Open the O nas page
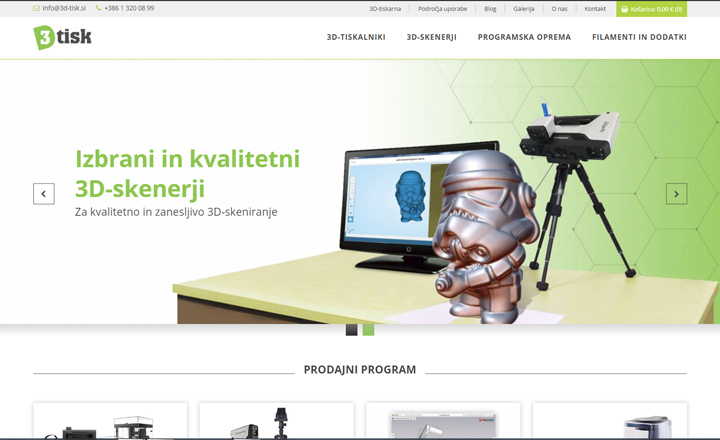720x440 pixels. [559, 9]
